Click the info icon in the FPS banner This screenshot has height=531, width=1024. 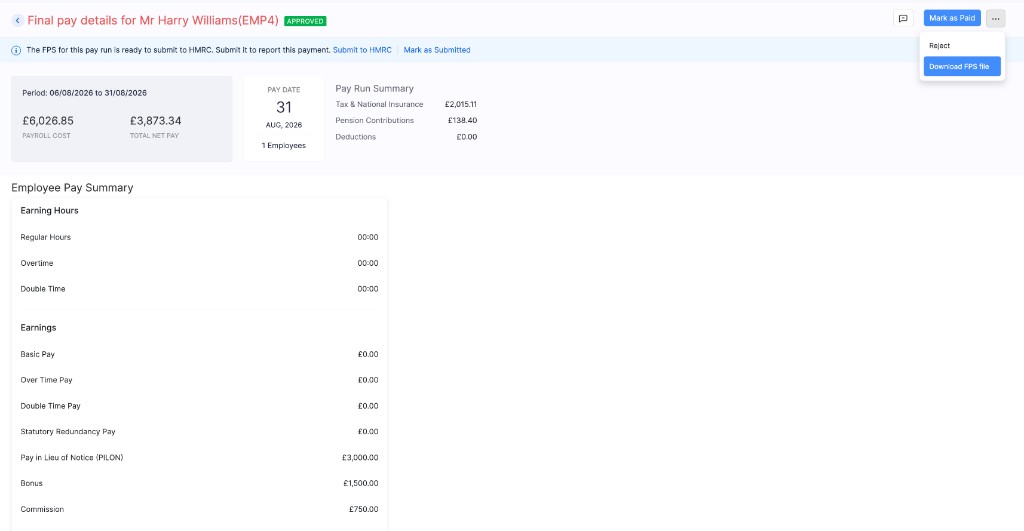(x=16, y=50)
